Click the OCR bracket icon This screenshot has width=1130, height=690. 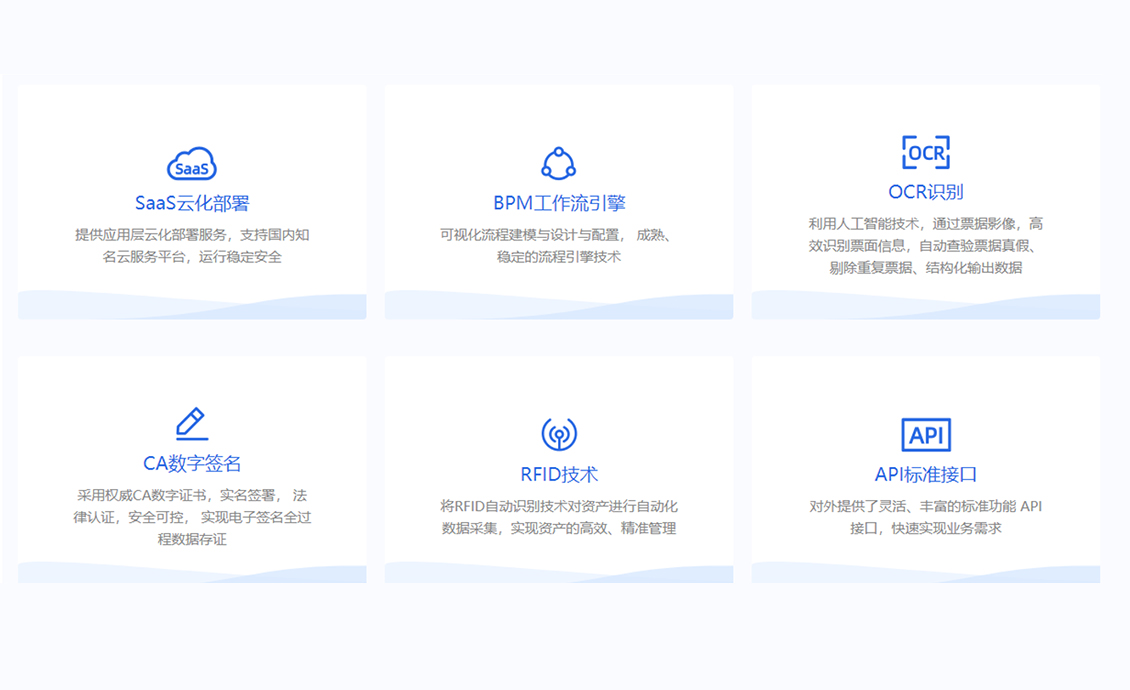[x=925, y=152]
